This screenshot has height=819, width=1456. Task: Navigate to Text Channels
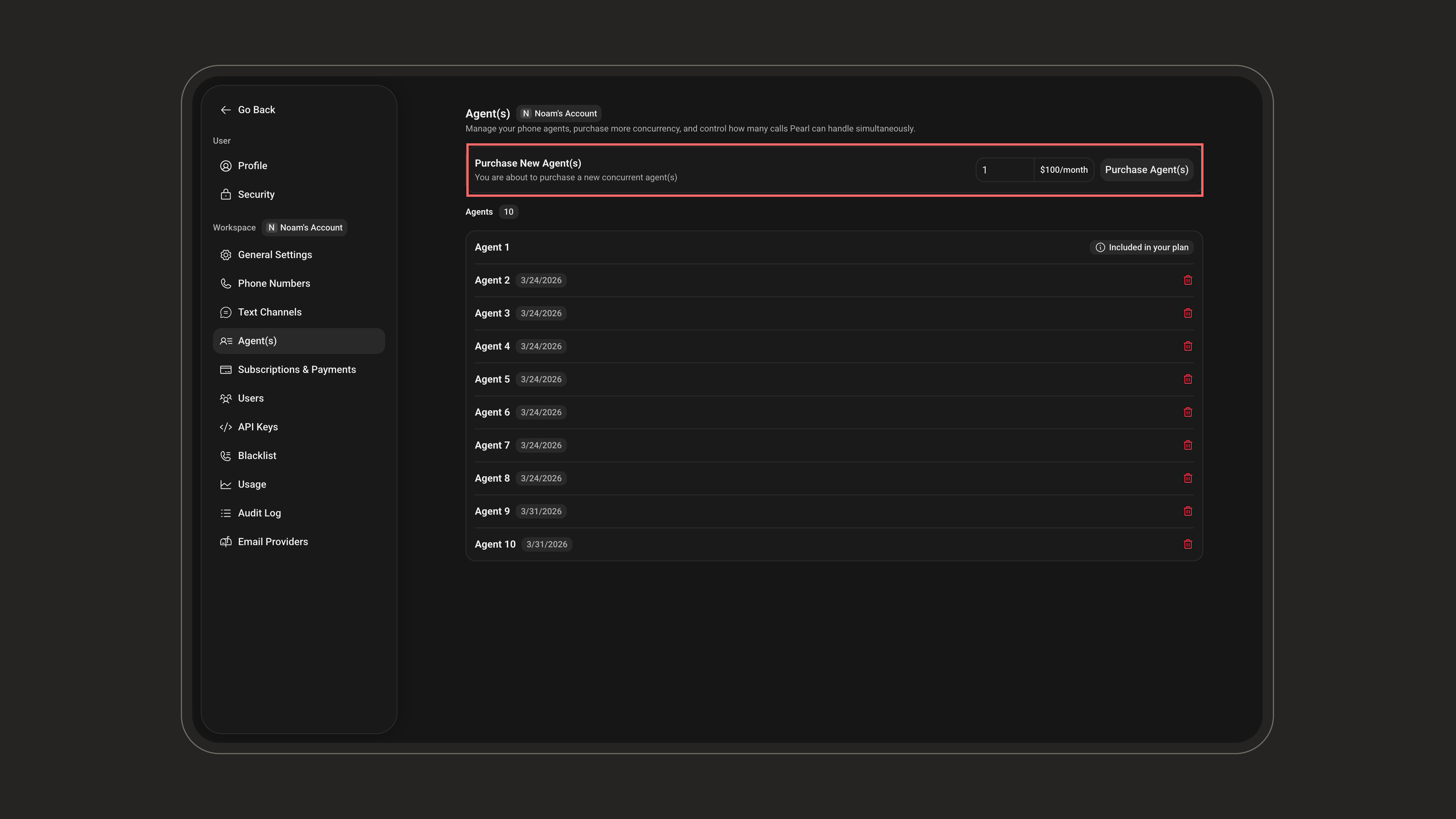(298, 313)
